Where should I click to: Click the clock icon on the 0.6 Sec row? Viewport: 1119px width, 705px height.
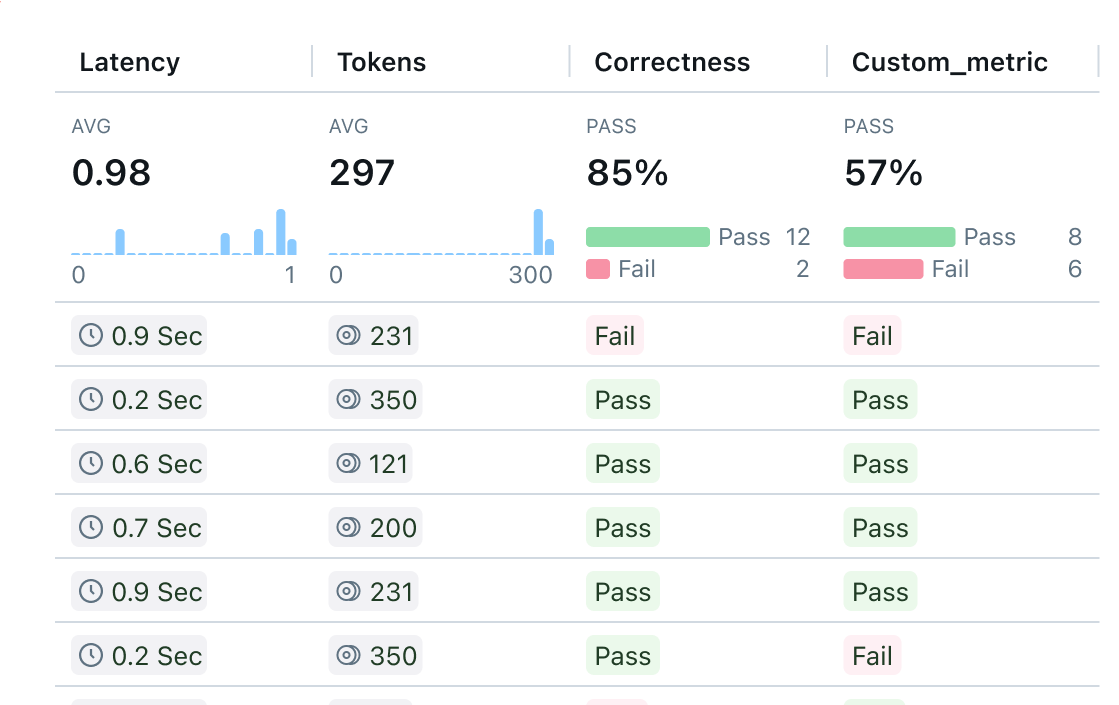coord(90,463)
